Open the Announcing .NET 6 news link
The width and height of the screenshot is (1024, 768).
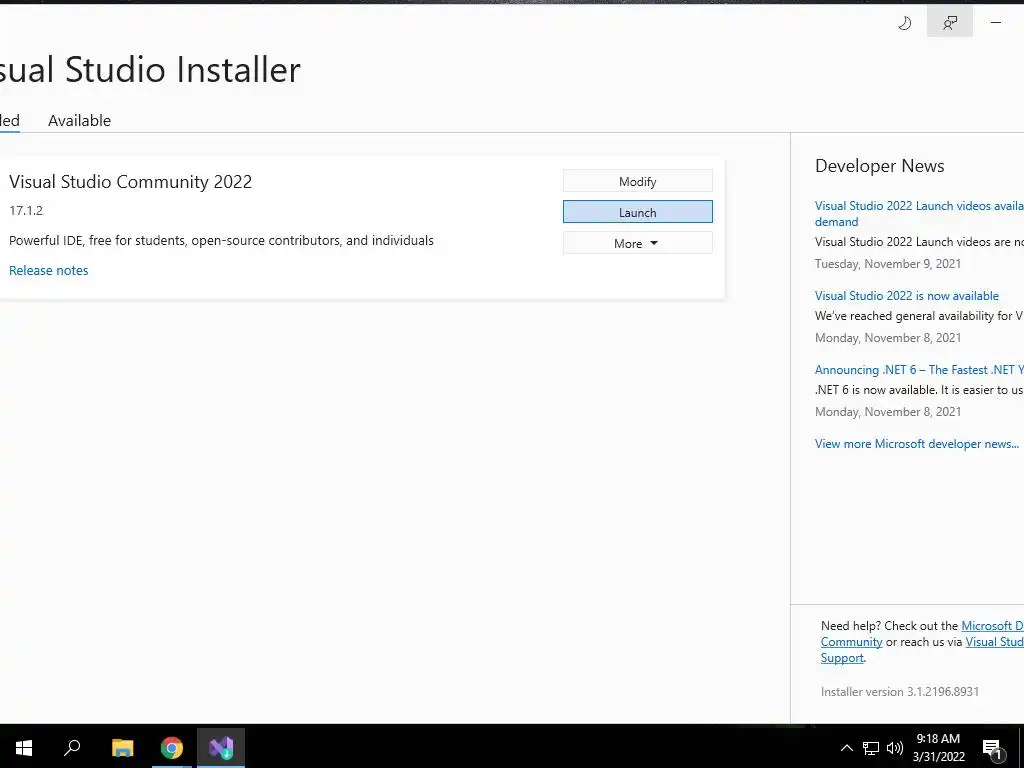(x=919, y=370)
